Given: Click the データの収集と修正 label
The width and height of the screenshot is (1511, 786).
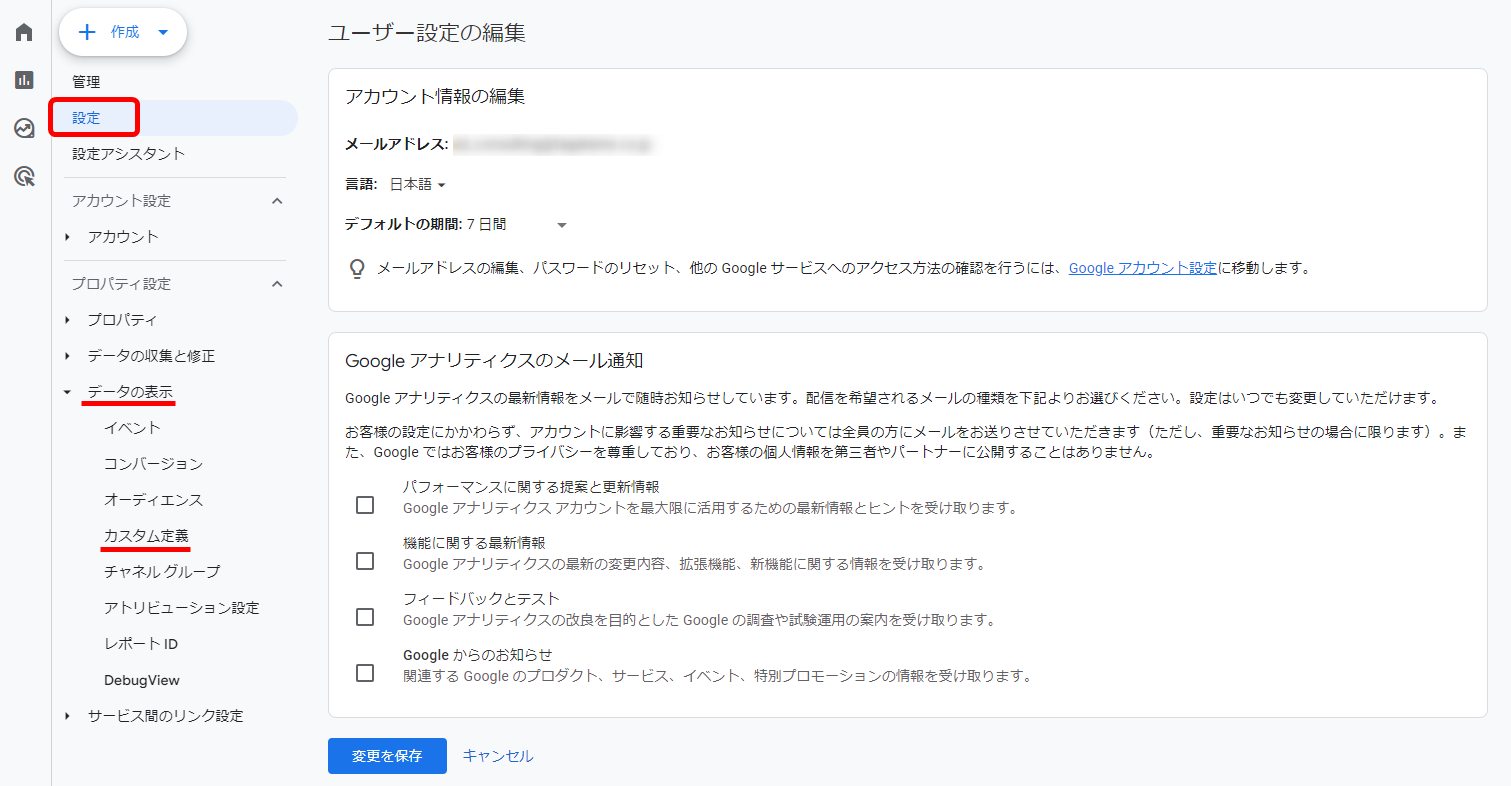Looking at the screenshot, I should pos(151,356).
